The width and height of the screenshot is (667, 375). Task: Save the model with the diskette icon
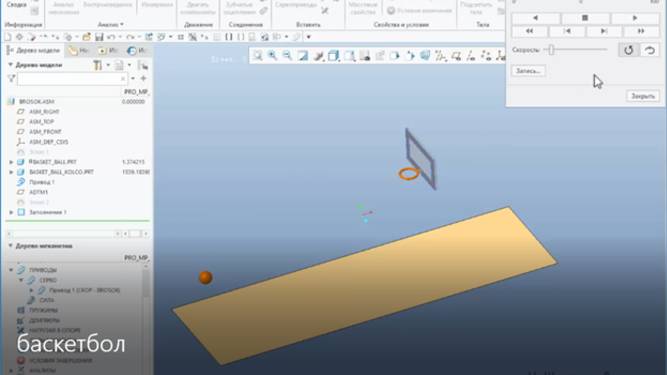click(99, 37)
